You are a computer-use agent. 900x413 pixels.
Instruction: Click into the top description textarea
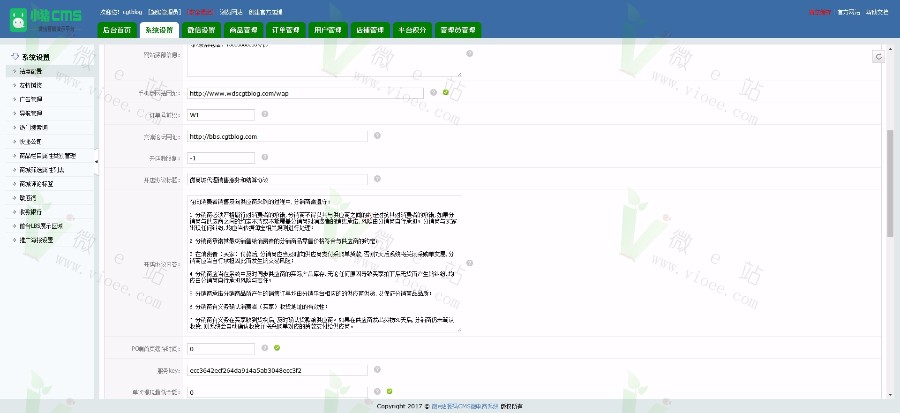click(x=324, y=60)
